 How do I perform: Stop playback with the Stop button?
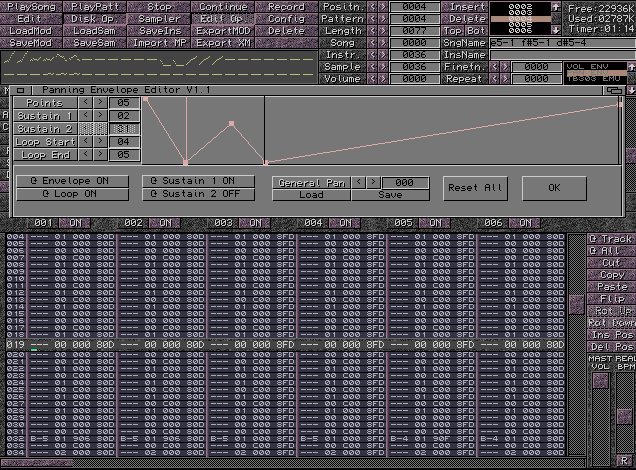(x=159, y=6)
